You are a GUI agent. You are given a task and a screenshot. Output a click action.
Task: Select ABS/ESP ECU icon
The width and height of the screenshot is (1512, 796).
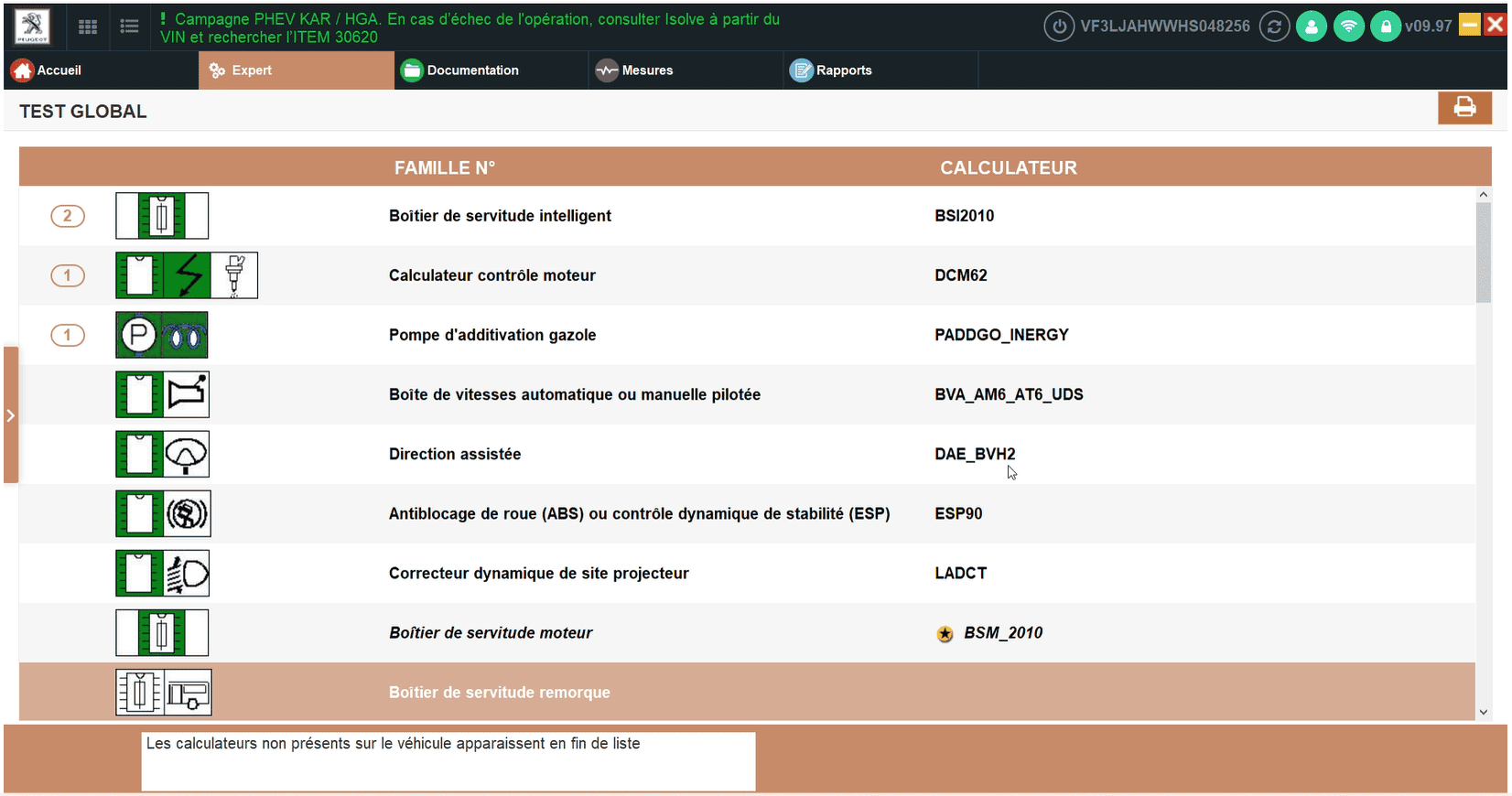(163, 513)
